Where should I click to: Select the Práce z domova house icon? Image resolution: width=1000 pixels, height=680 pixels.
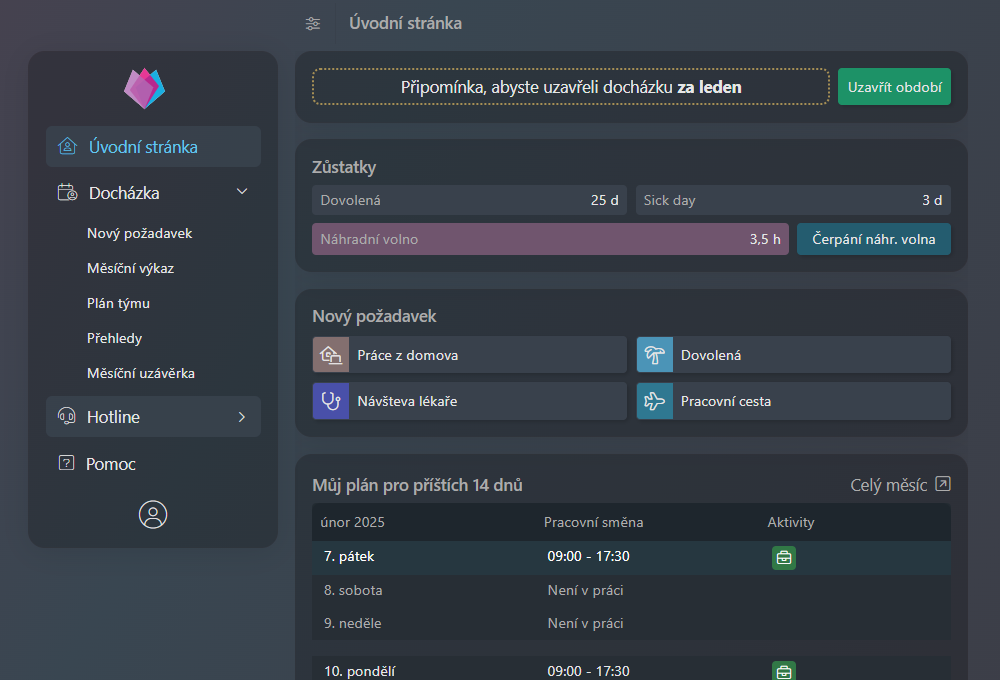click(x=330, y=355)
